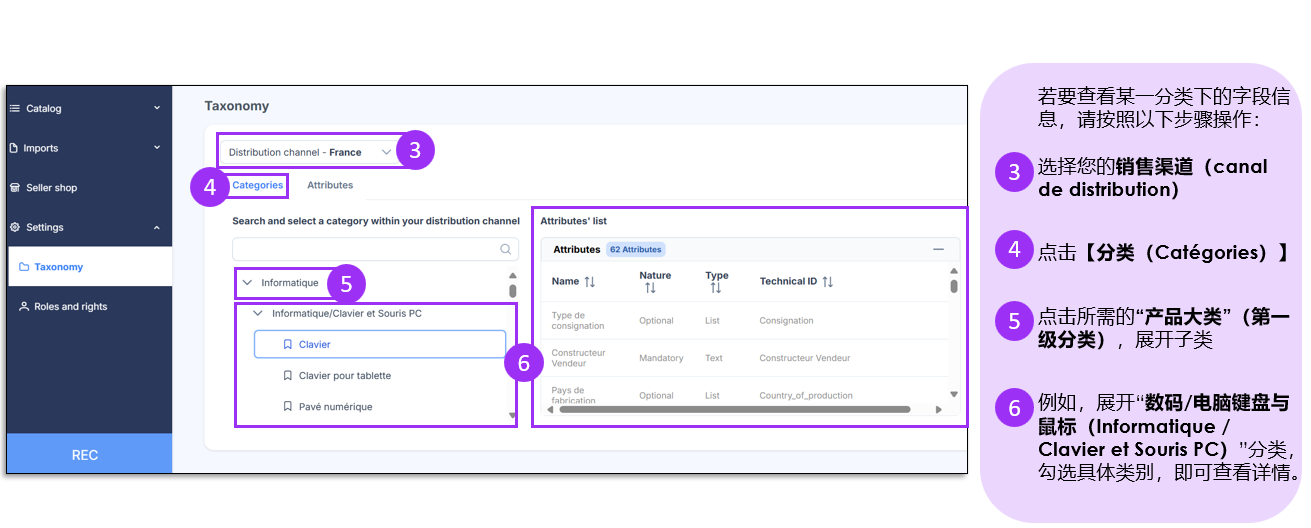Click the bookmark icon beside Clavier
The height and width of the screenshot is (528, 1311).
point(288,345)
